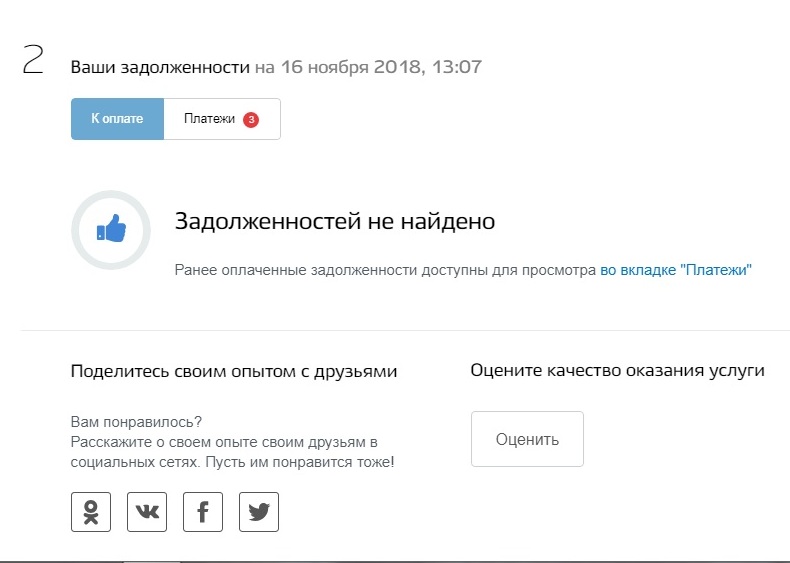Follow the "во вкладке Платежи" link
This screenshot has width=790, height=563.
click(x=675, y=270)
